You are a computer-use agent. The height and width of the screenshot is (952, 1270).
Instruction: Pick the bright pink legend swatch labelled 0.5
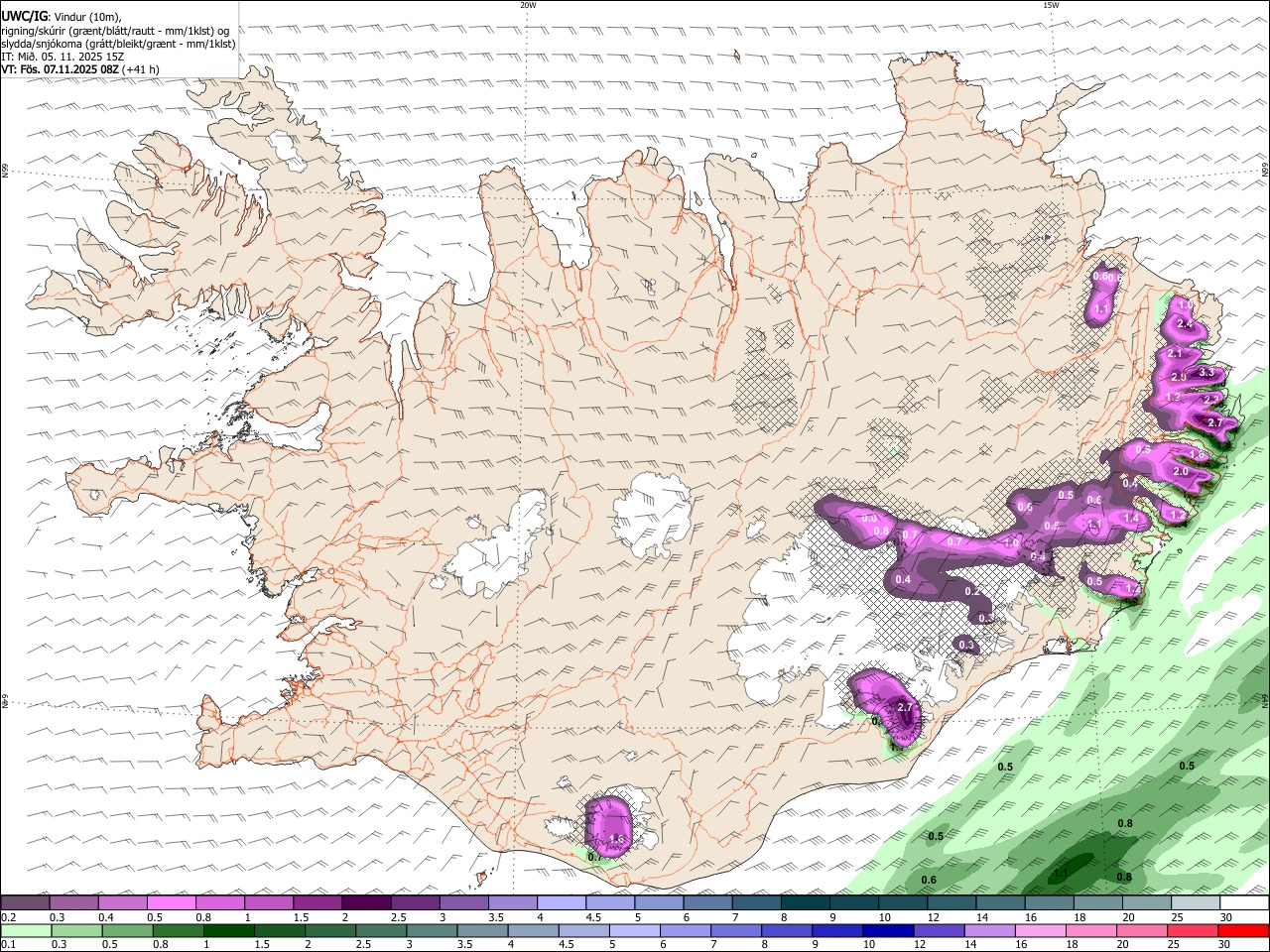click(171, 903)
